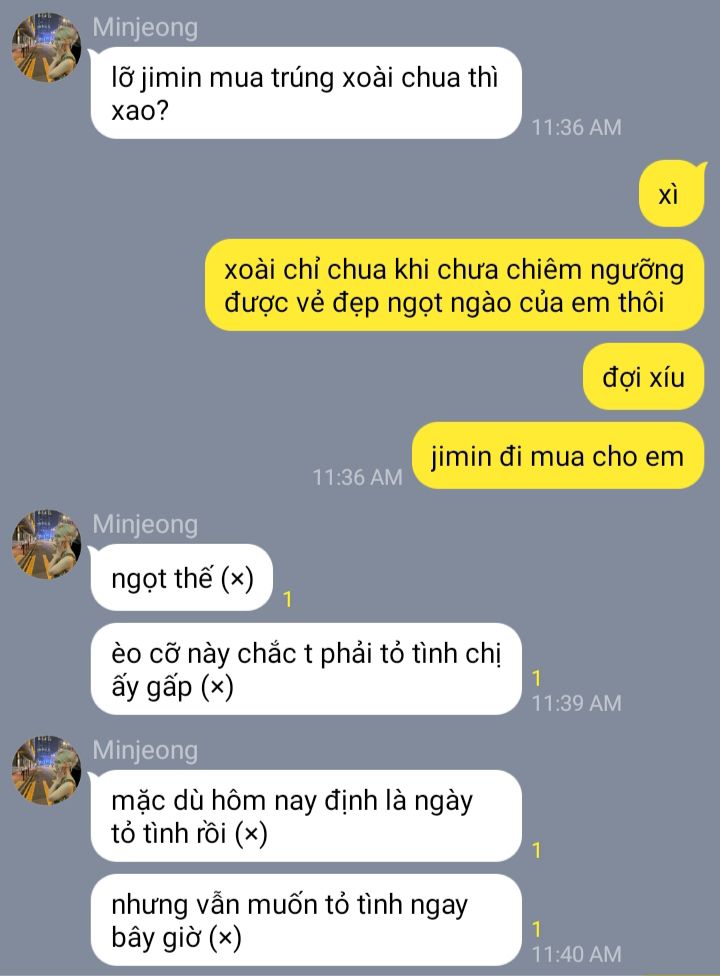The width and height of the screenshot is (720, 976).
Task: Tap the 11:36 AM timestamp next to first message
Action: coord(576,127)
